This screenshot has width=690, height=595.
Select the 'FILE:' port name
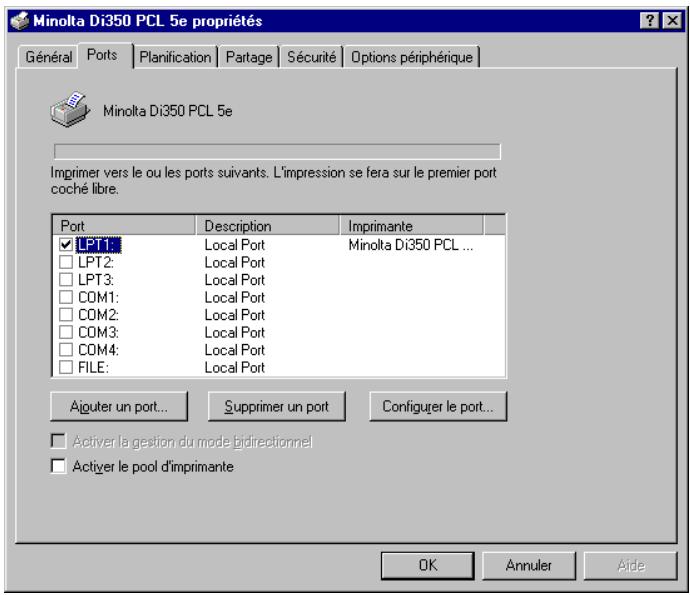(93, 367)
